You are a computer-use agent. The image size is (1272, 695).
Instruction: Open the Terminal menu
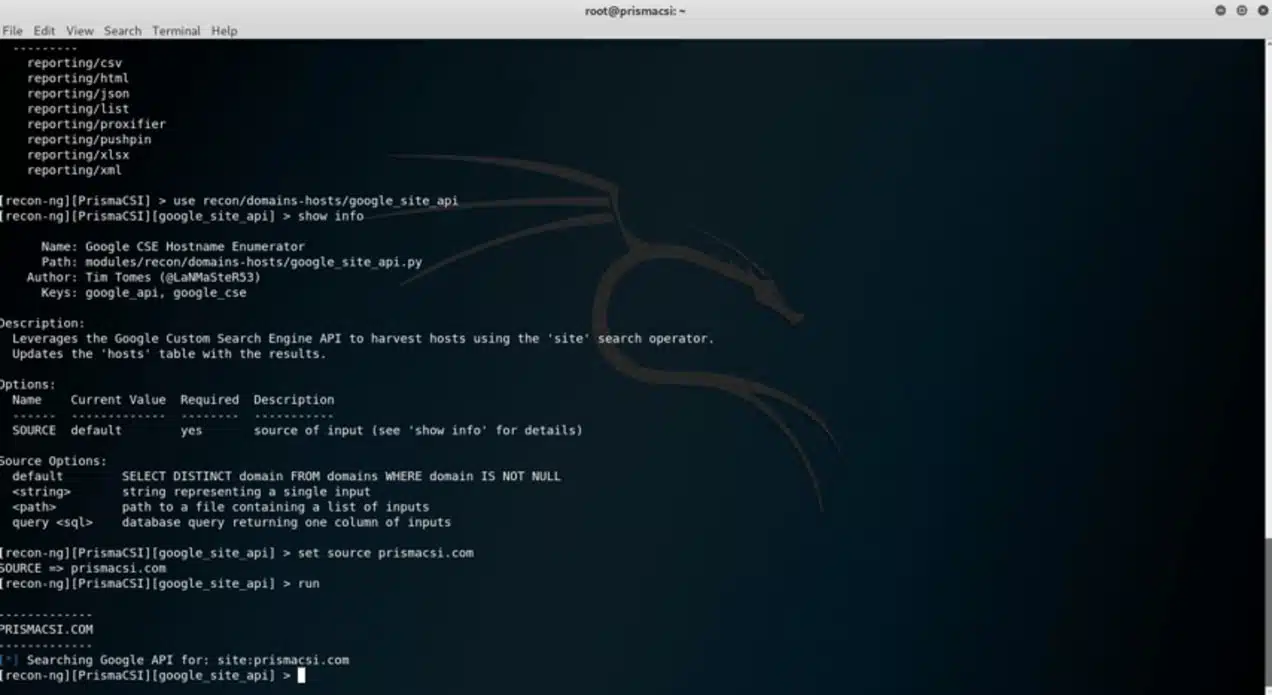[176, 30]
